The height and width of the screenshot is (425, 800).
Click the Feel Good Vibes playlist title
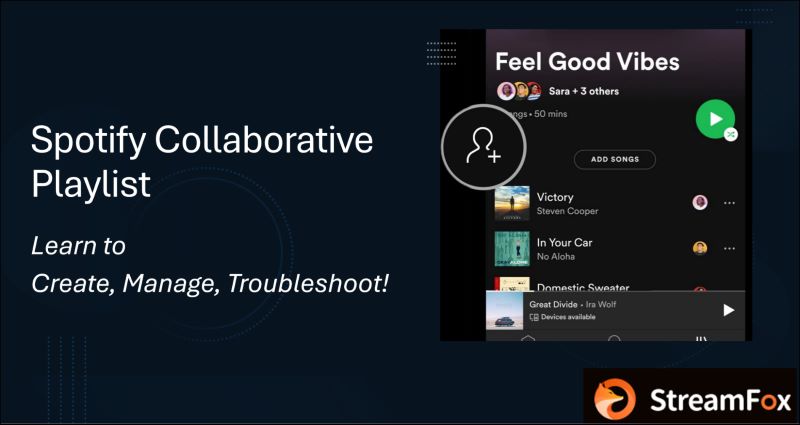[587, 62]
